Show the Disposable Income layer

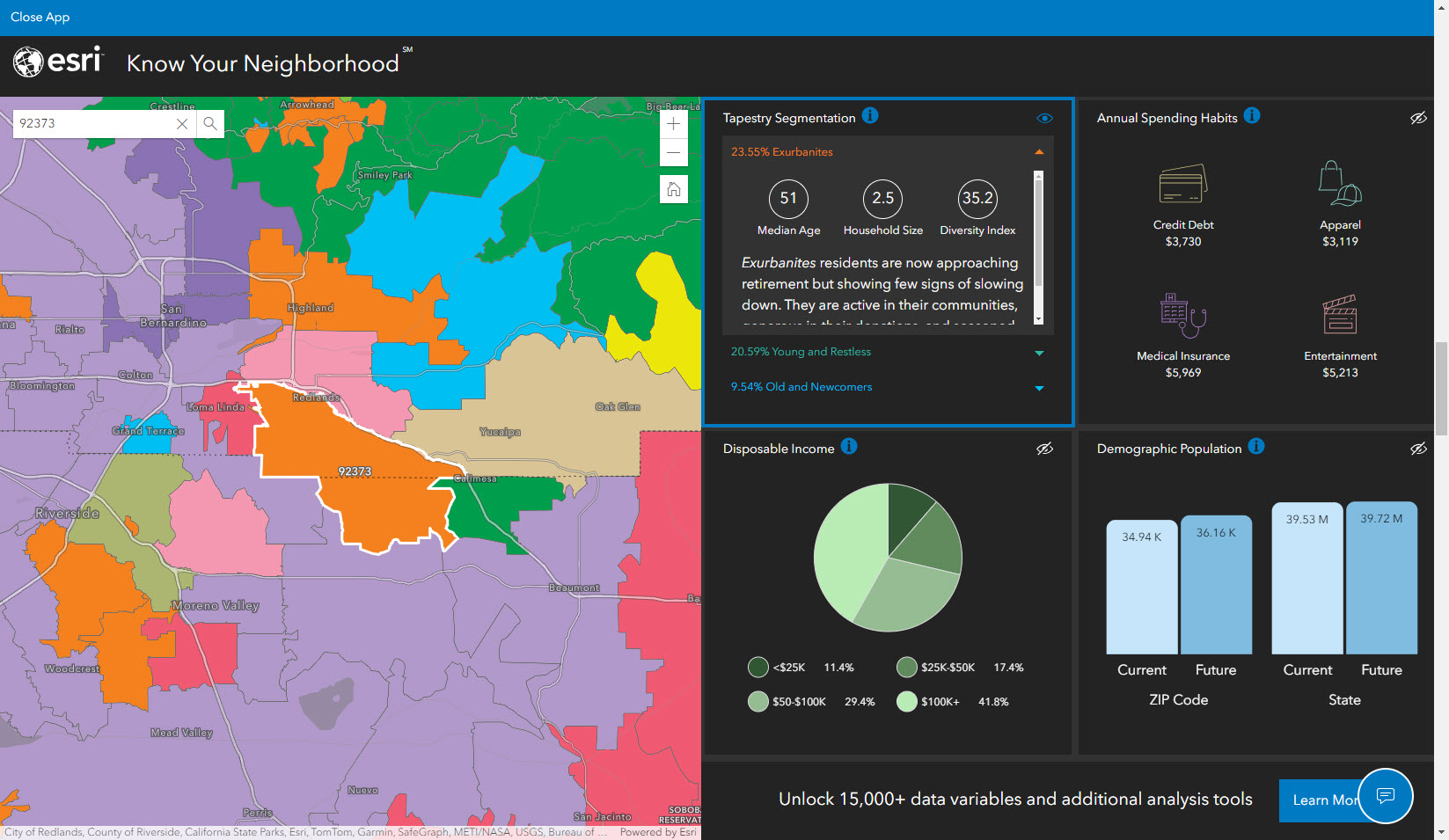click(1045, 449)
